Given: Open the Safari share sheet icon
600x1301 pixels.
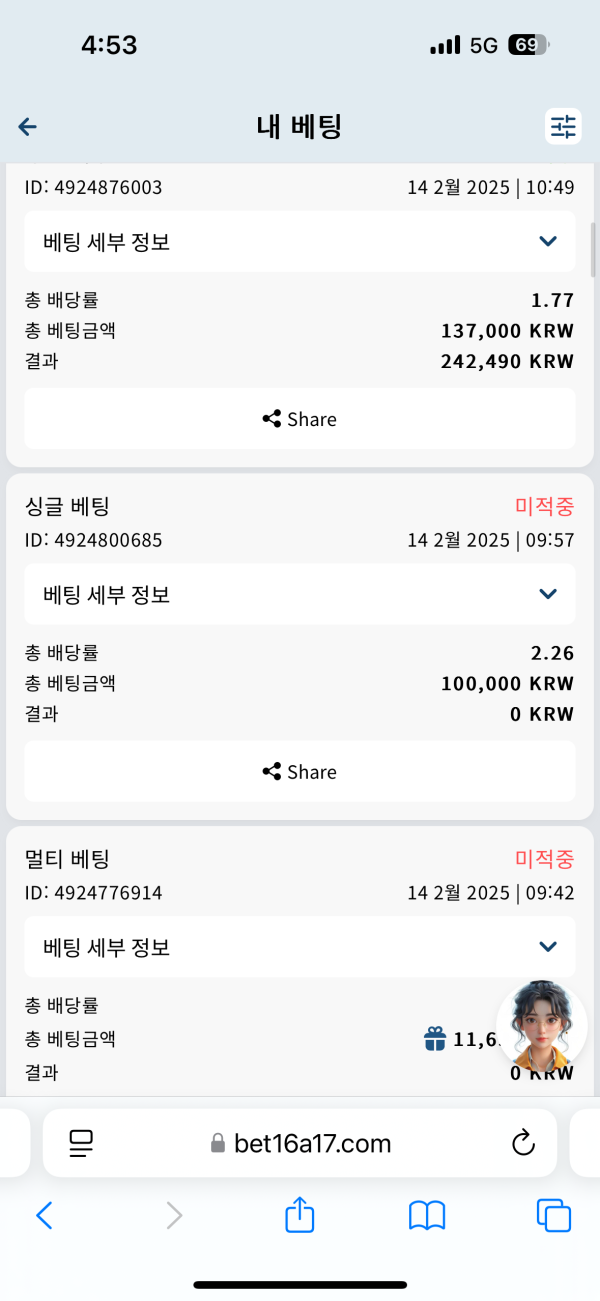Looking at the screenshot, I should click(x=299, y=1216).
